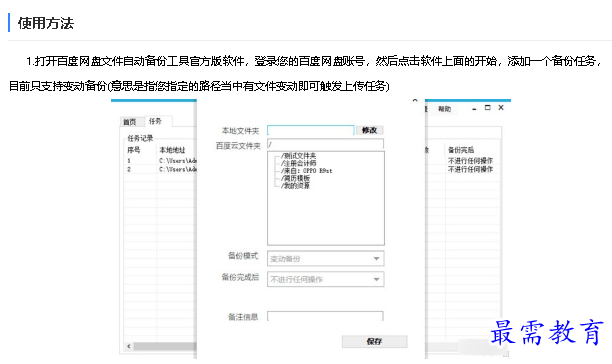Focus the 本地文件夹 input field
The height and width of the screenshot is (364, 612).
pos(311,130)
